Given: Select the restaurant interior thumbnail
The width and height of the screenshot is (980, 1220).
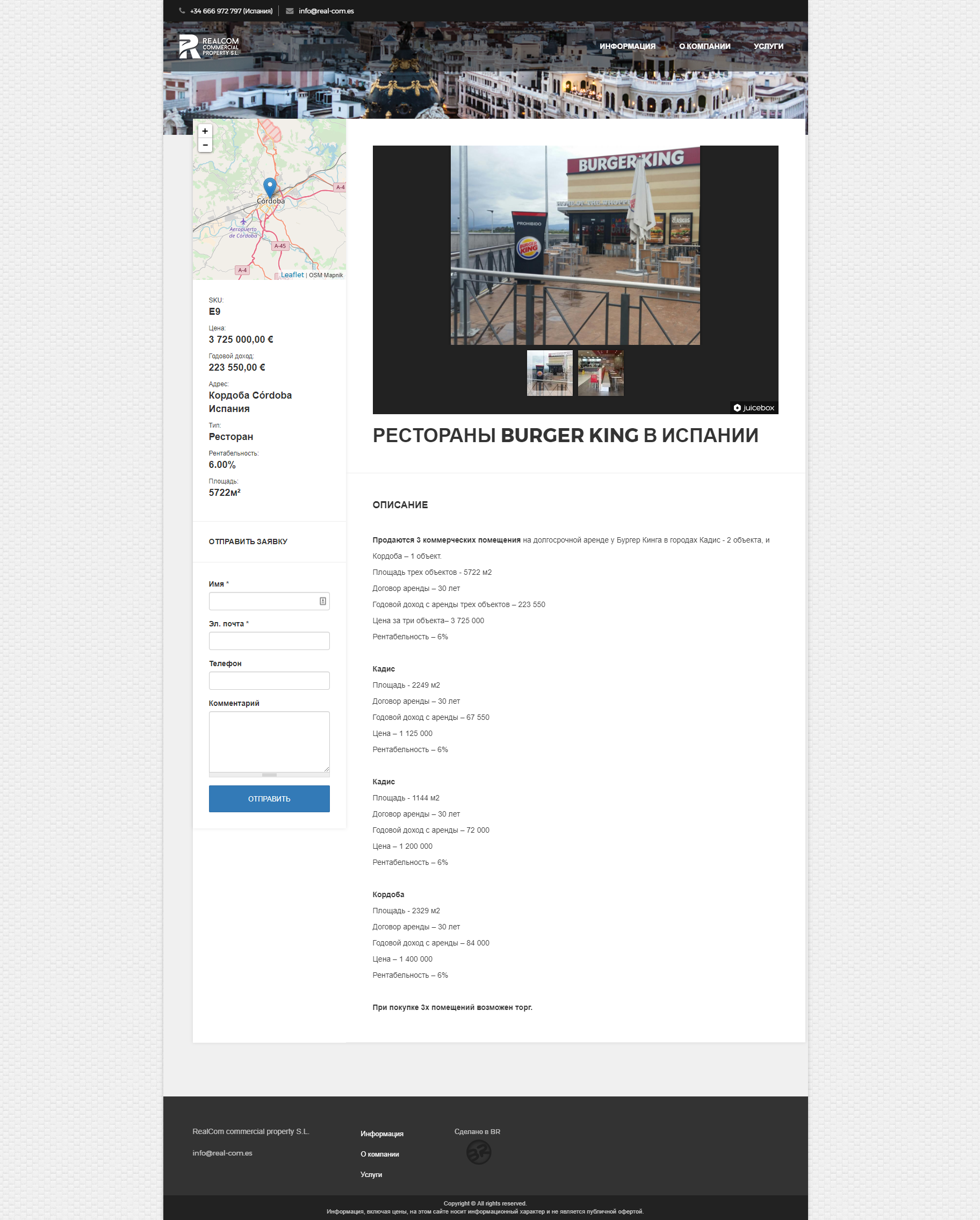Looking at the screenshot, I should [600, 373].
